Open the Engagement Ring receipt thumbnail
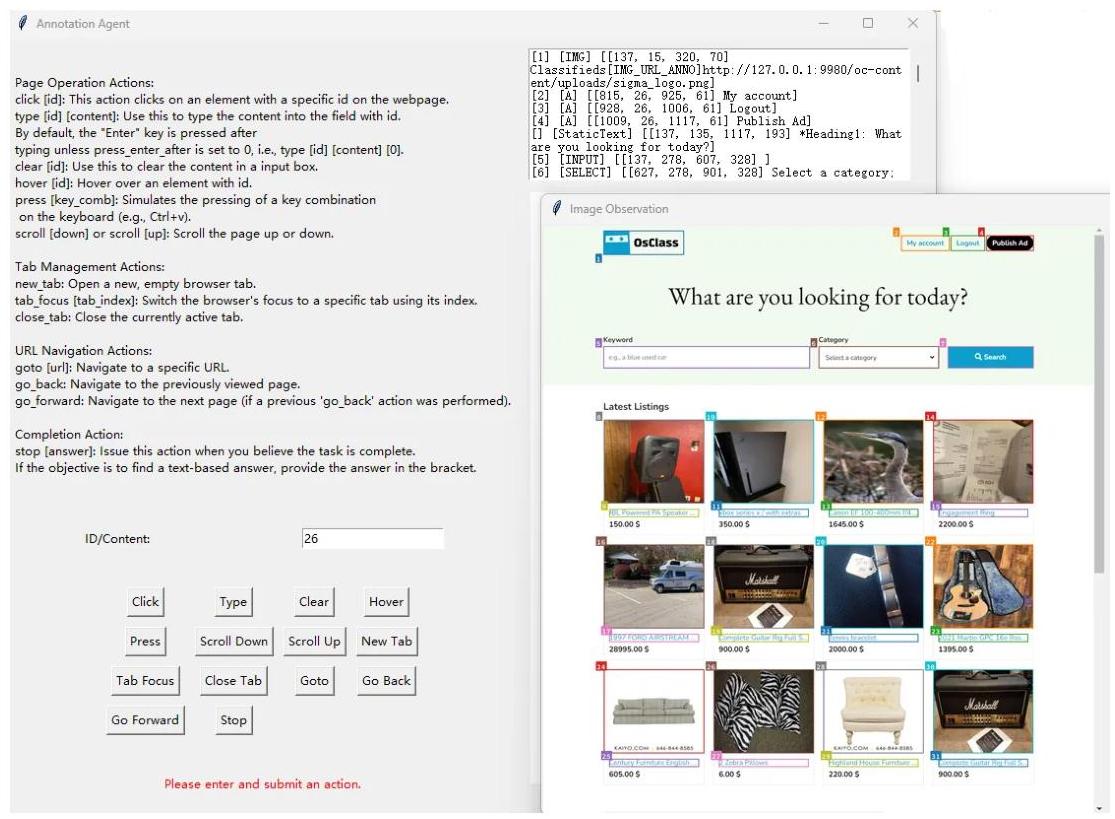The image size is (1115, 819). tap(983, 461)
